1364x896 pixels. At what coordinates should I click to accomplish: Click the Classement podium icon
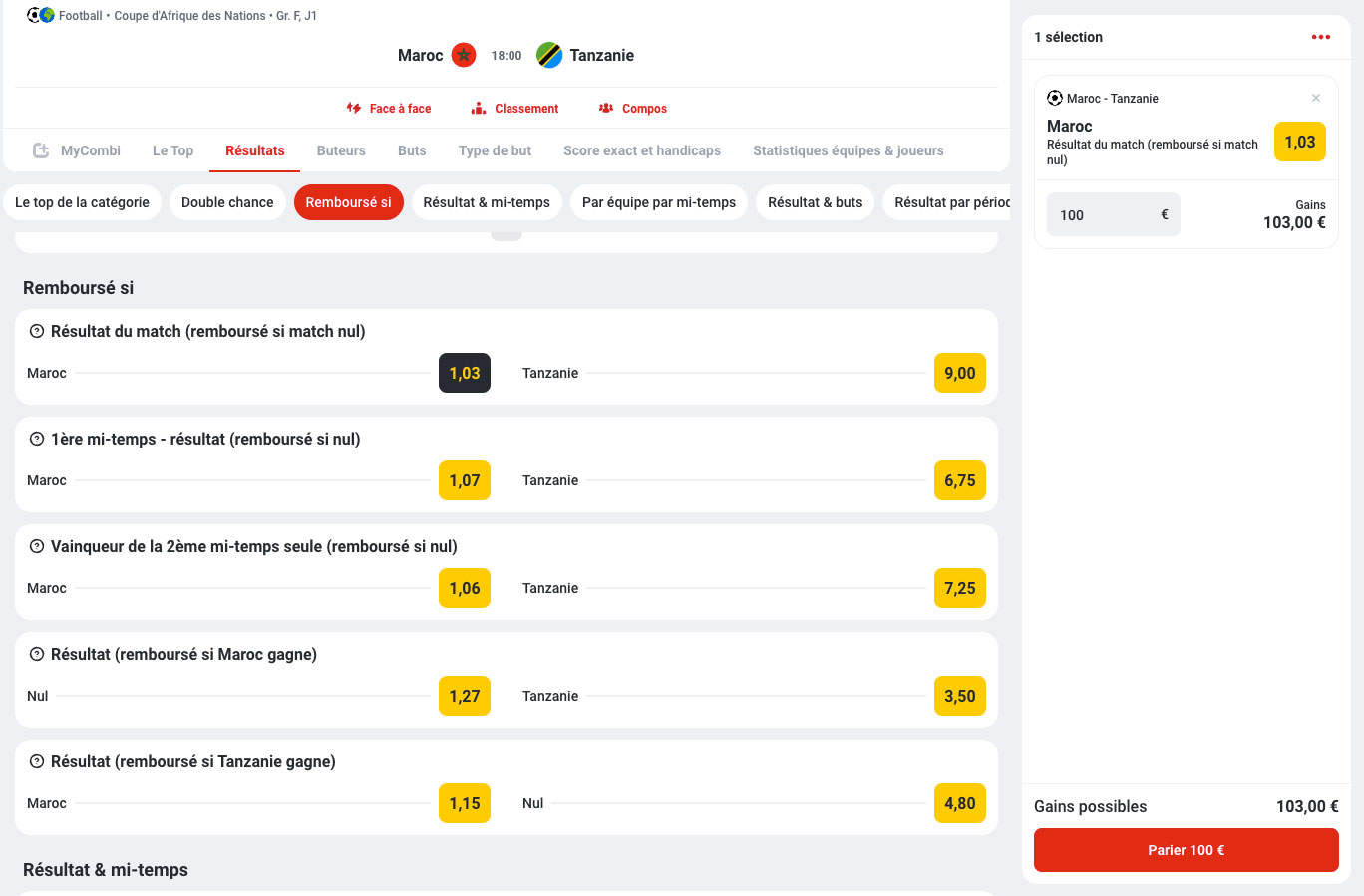pyautogui.click(x=479, y=108)
